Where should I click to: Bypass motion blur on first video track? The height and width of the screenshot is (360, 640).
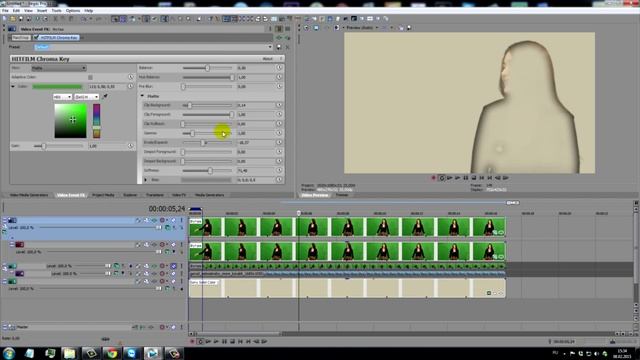pyautogui.click(x=138, y=220)
